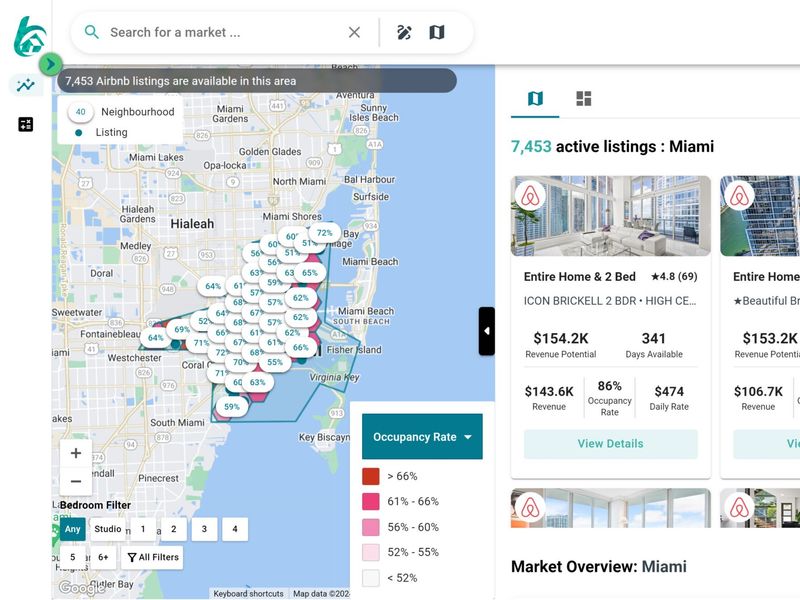The image size is (800, 600).
Task: Select the Studio bedroom filter
Action: click(x=108, y=529)
